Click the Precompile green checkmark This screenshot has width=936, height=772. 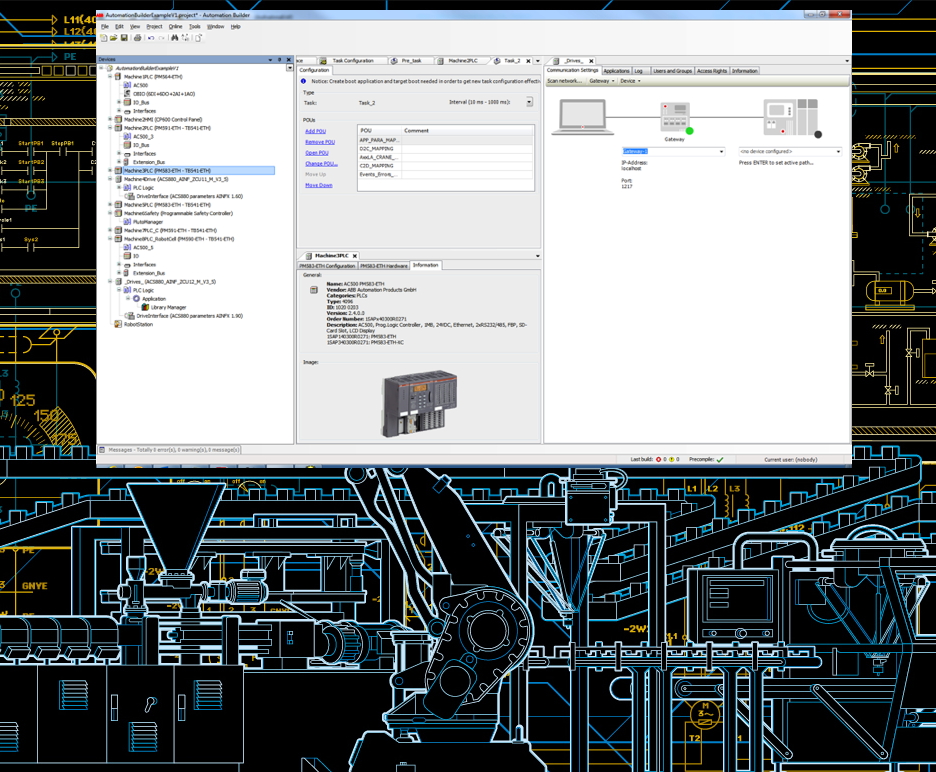tap(720, 460)
